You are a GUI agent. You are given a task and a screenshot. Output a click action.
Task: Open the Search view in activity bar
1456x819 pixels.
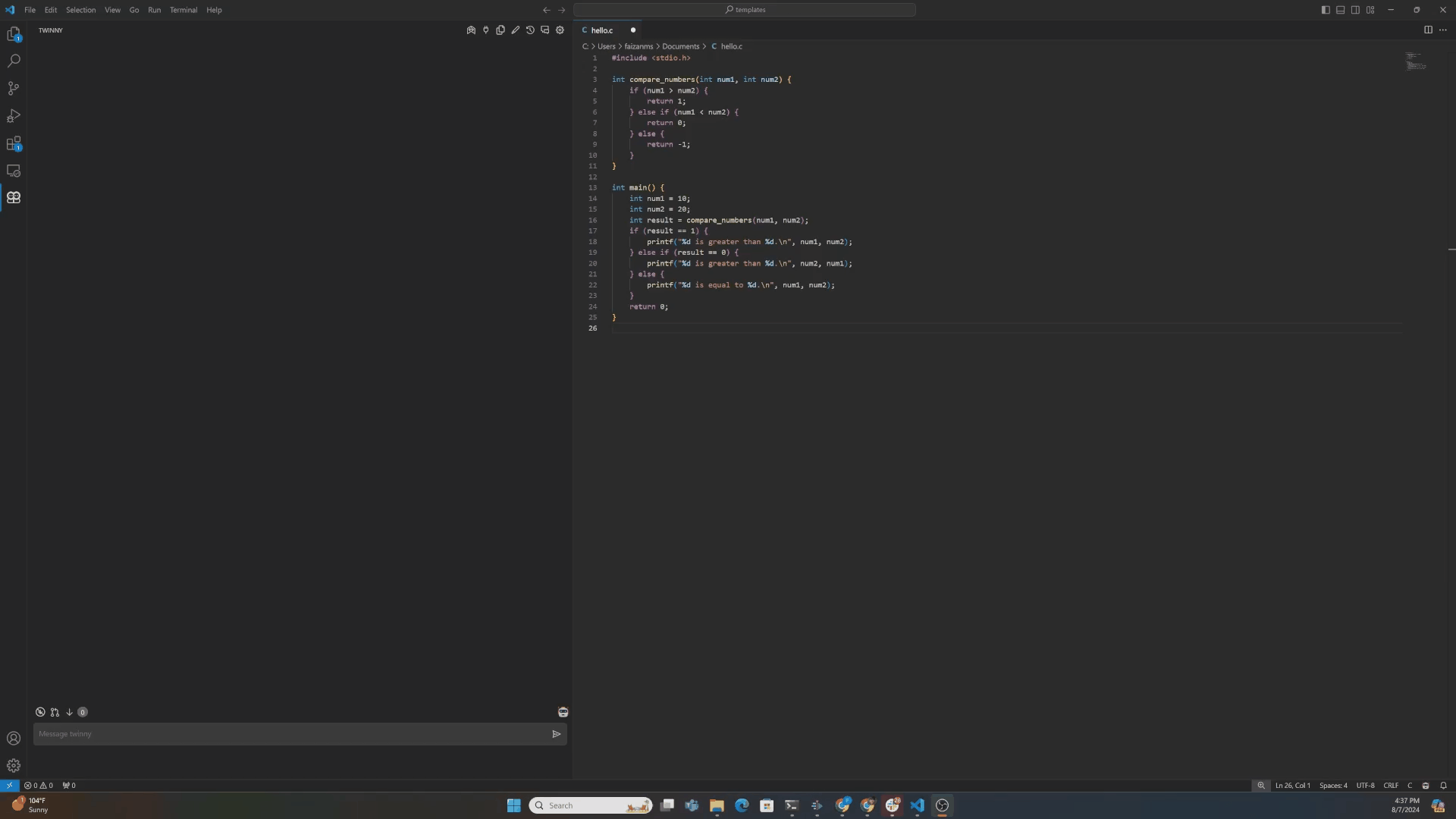point(14,61)
